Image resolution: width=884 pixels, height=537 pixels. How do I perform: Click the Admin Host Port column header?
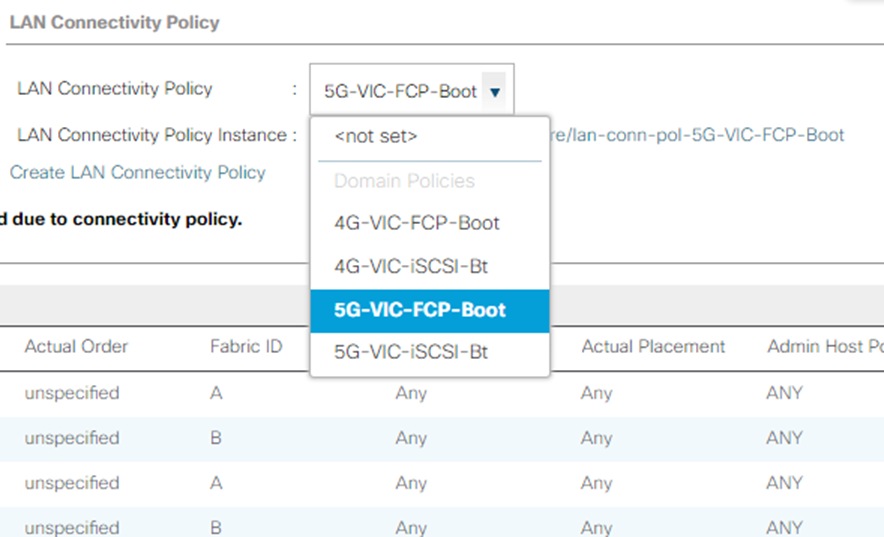[820, 347]
